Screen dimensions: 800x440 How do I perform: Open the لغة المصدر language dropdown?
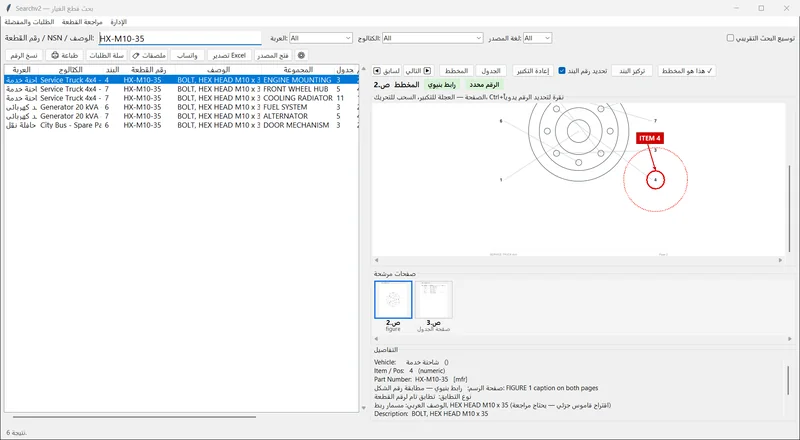(x=537, y=38)
